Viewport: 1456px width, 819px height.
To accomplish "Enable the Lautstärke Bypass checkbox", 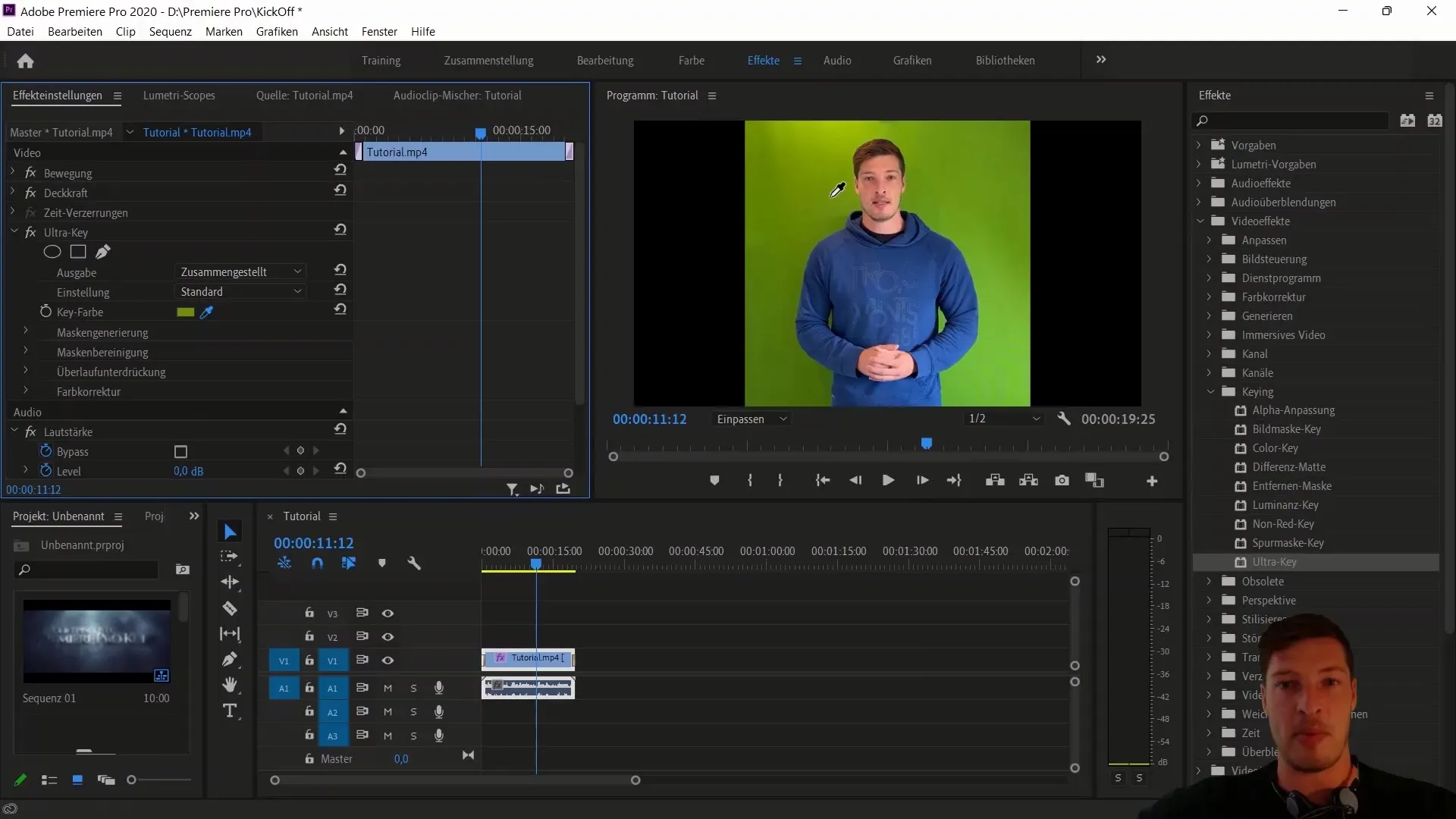I will tap(180, 452).
